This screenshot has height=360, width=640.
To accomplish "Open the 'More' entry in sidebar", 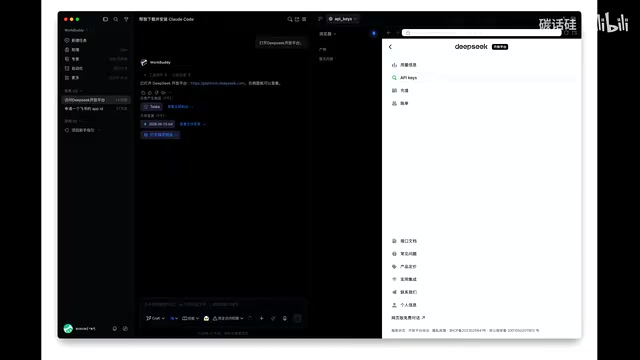I will pyautogui.click(x=96, y=78).
